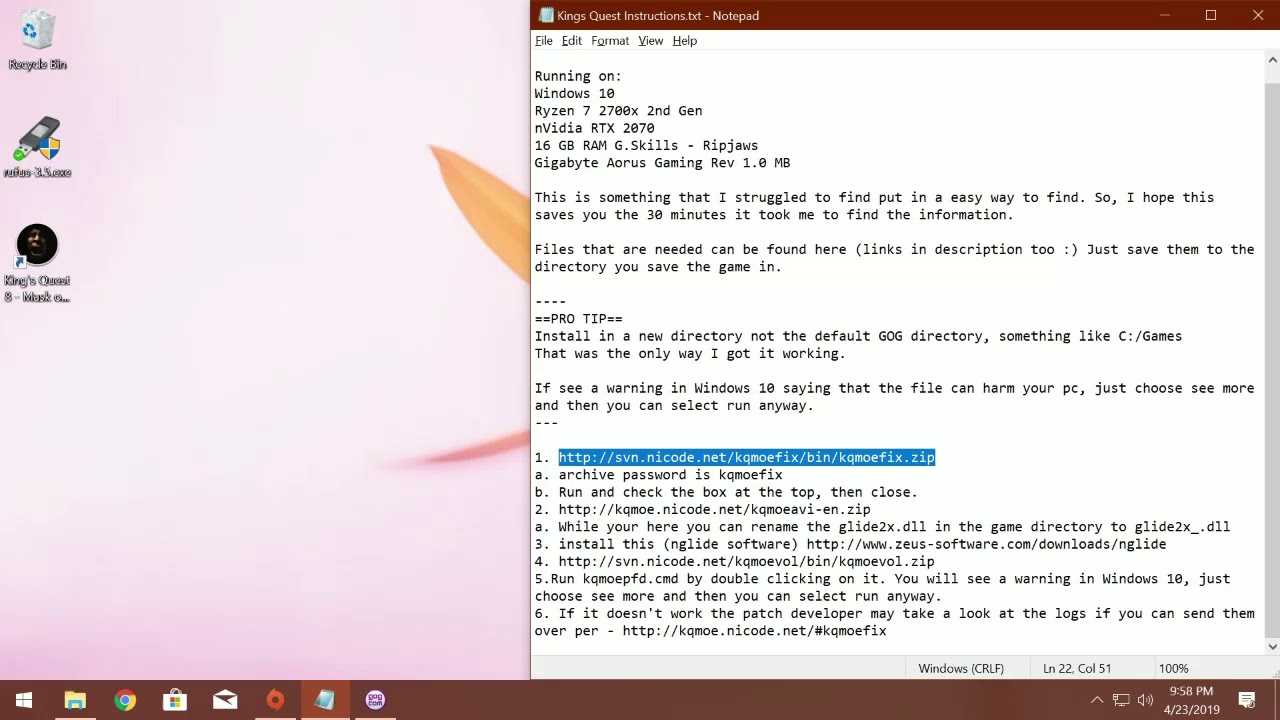Screen dimensions: 1280x720
Task: Click the 'archive password is kqmoefix' line
Action: [658, 475]
